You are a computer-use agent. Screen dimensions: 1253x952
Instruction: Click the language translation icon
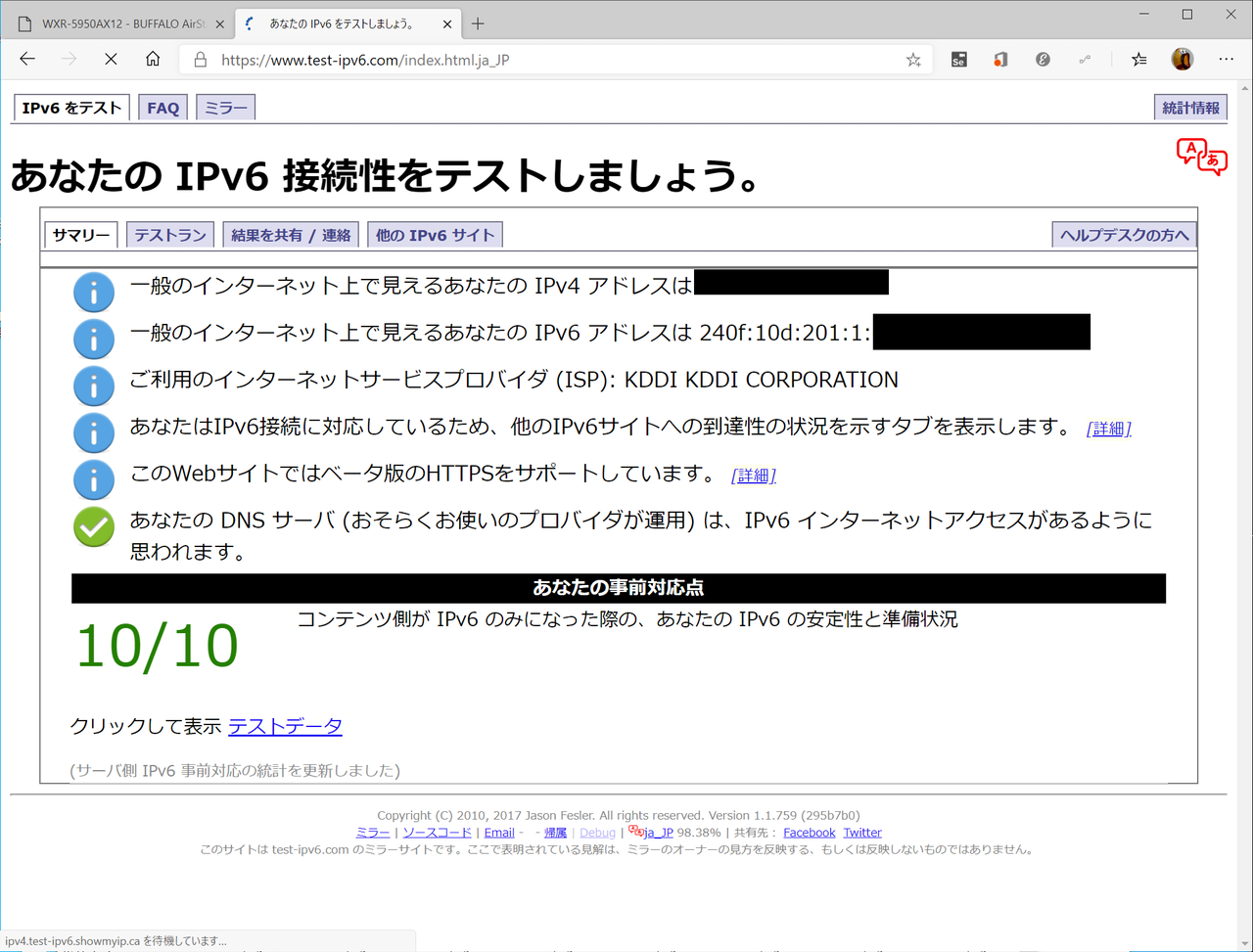click(x=1201, y=157)
